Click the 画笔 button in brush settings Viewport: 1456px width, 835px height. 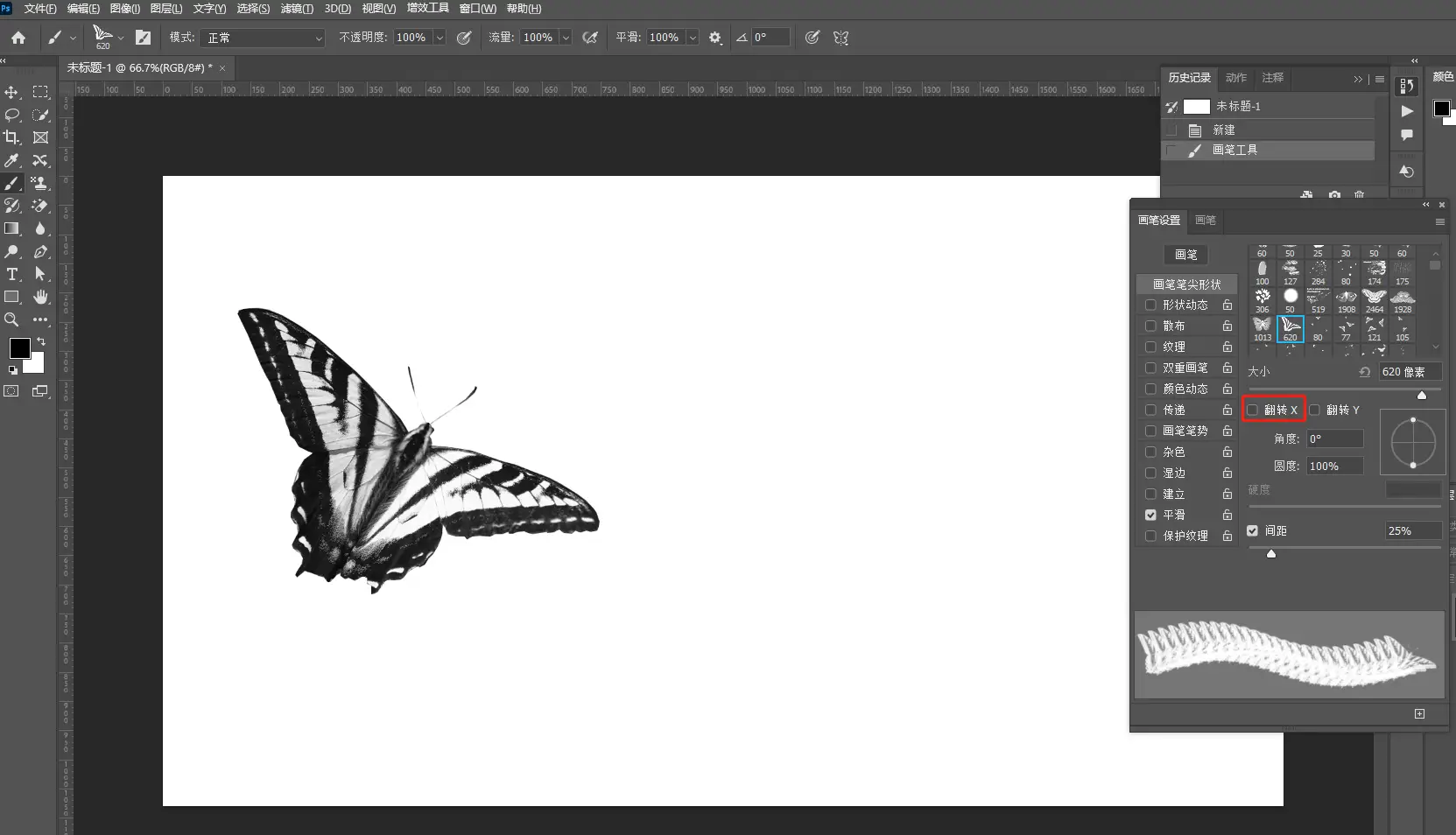[1185, 255]
